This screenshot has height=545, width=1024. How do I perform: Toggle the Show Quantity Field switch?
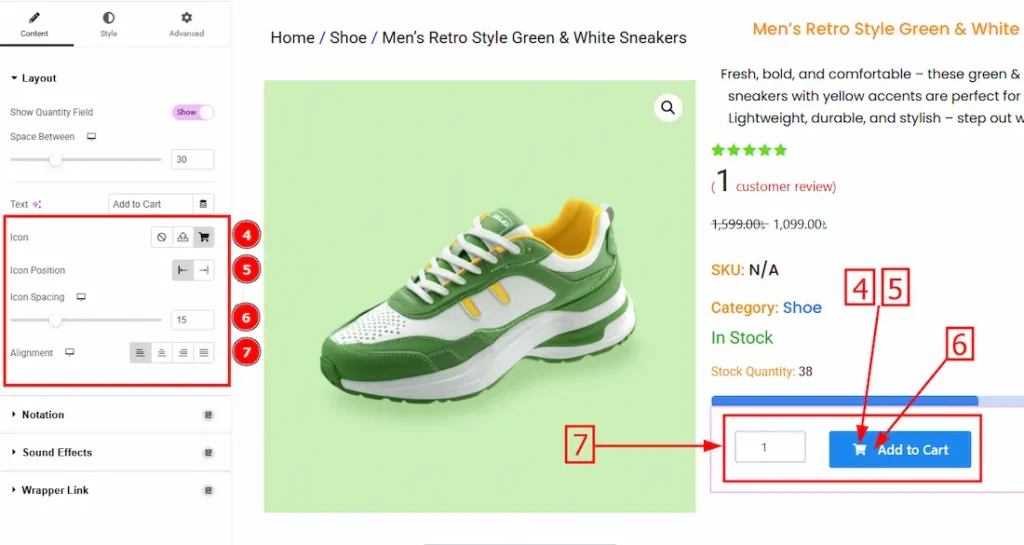tap(193, 112)
